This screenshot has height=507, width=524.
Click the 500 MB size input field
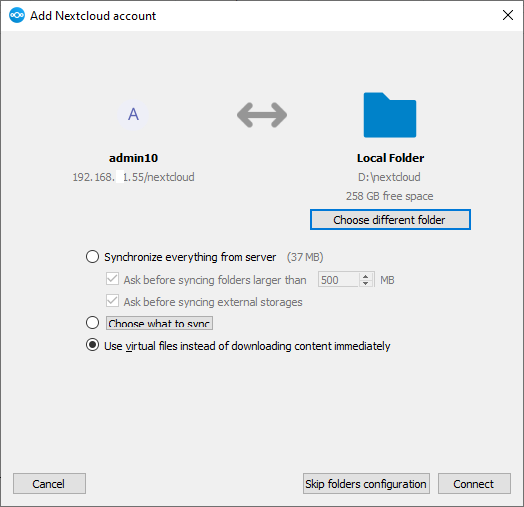tap(339, 279)
